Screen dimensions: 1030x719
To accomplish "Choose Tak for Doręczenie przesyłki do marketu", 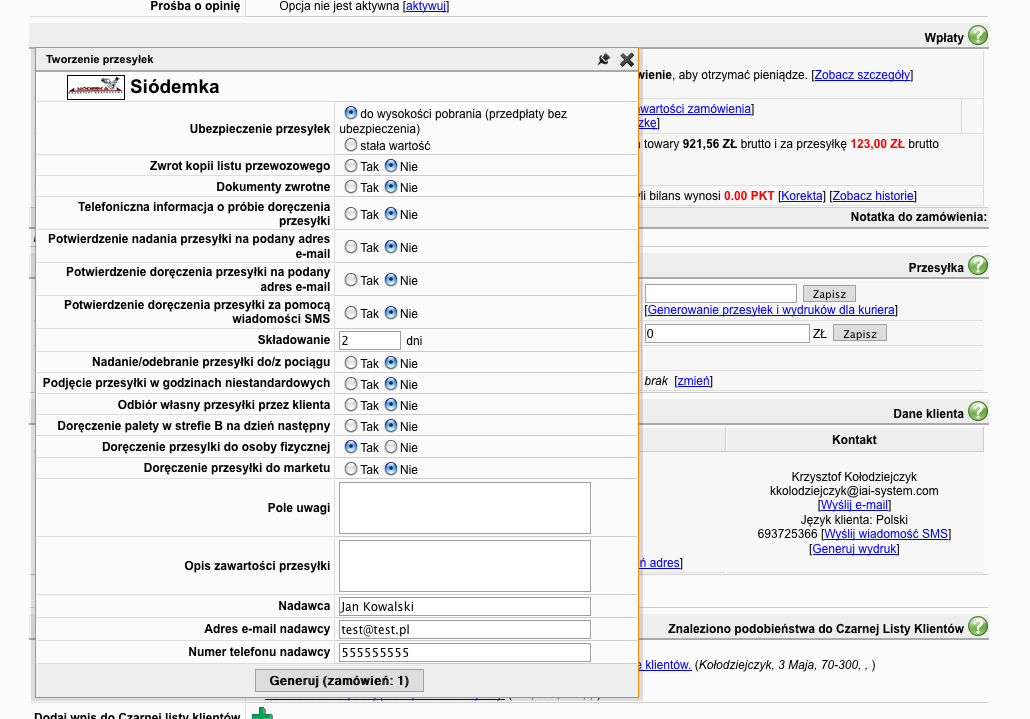I will [x=351, y=469].
